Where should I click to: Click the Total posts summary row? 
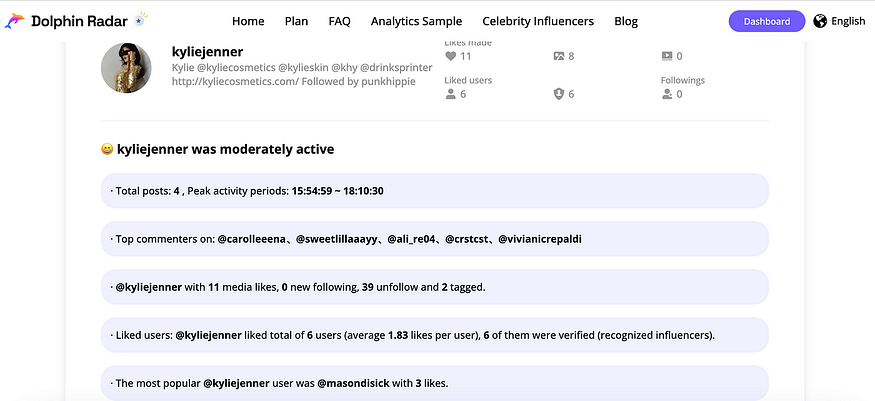(435, 191)
